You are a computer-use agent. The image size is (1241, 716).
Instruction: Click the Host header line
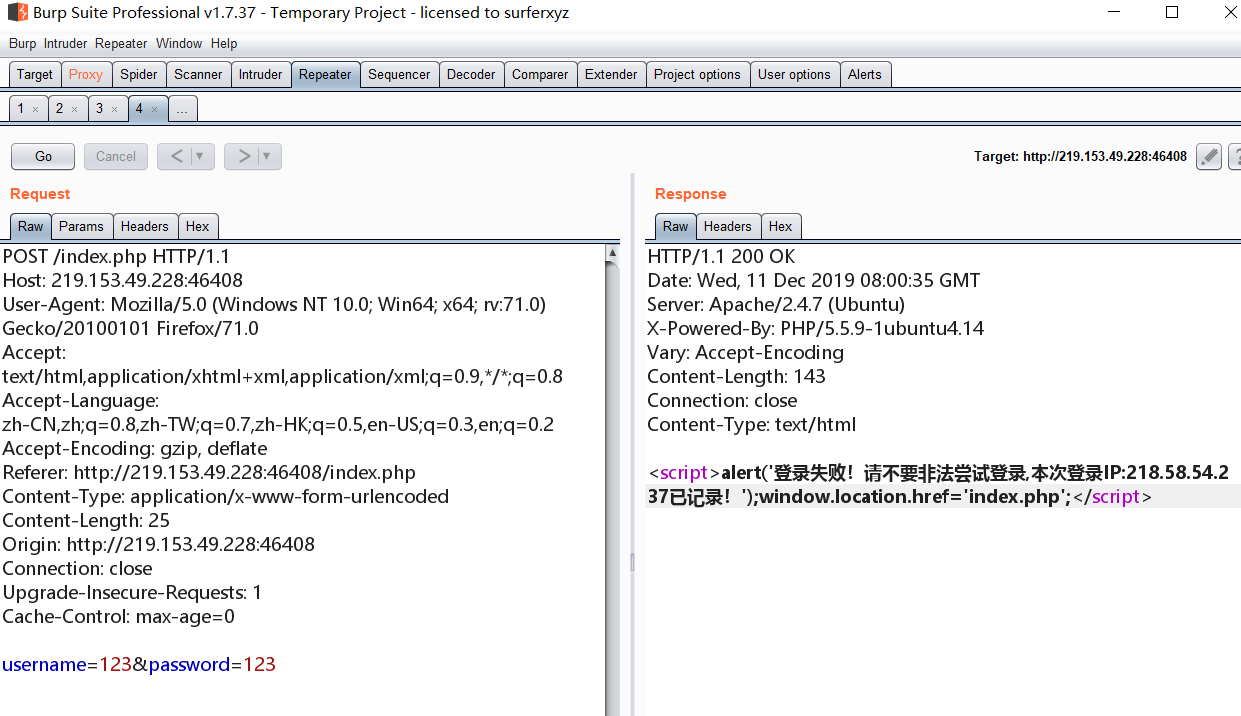(x=122, y=280)
